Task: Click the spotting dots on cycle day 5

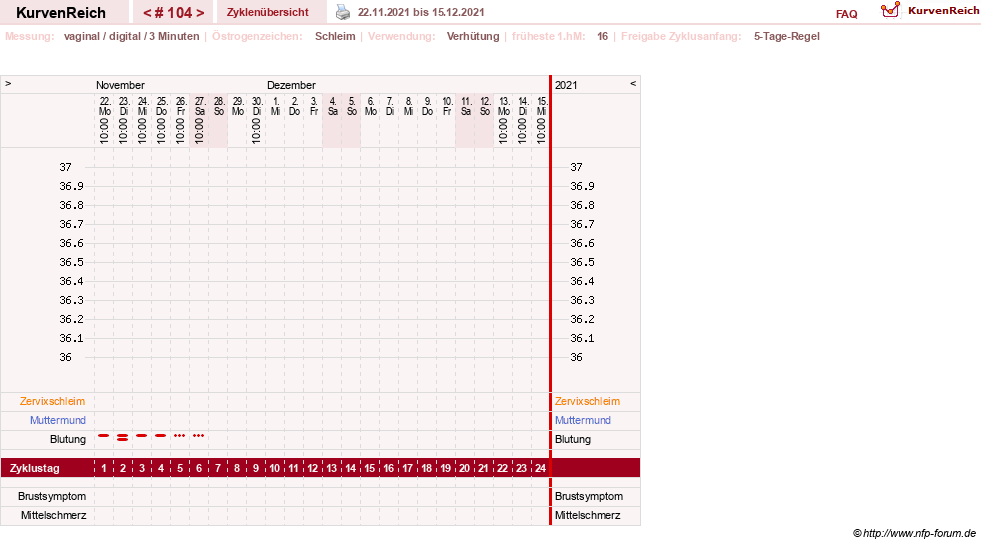Action: pos(180,435)
